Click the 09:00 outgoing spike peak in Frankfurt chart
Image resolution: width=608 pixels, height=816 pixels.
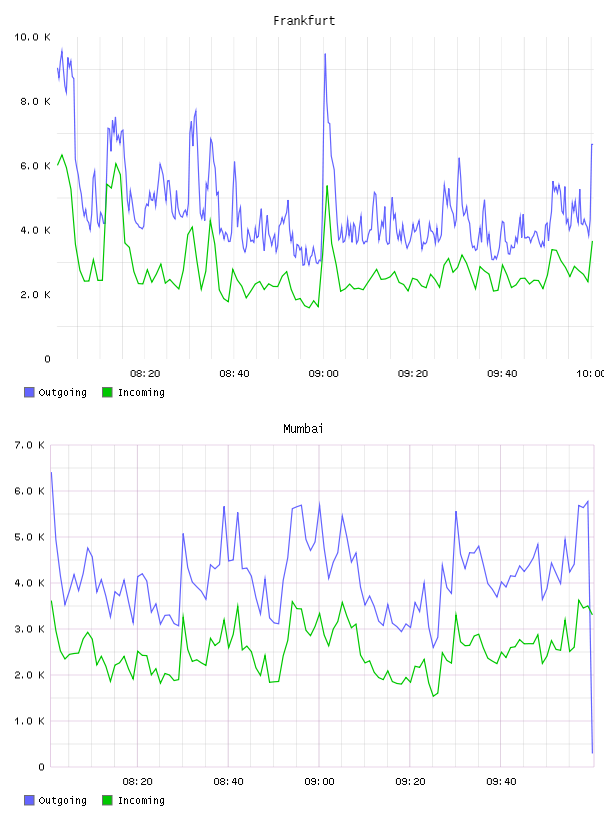pyautogui.click(x=325, y=54)
